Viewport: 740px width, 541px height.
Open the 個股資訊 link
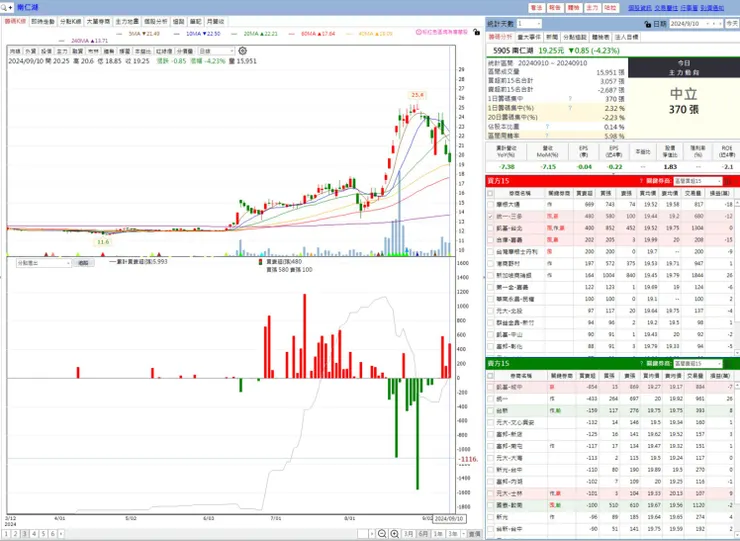pyautogui.click(x=639, y=8)
